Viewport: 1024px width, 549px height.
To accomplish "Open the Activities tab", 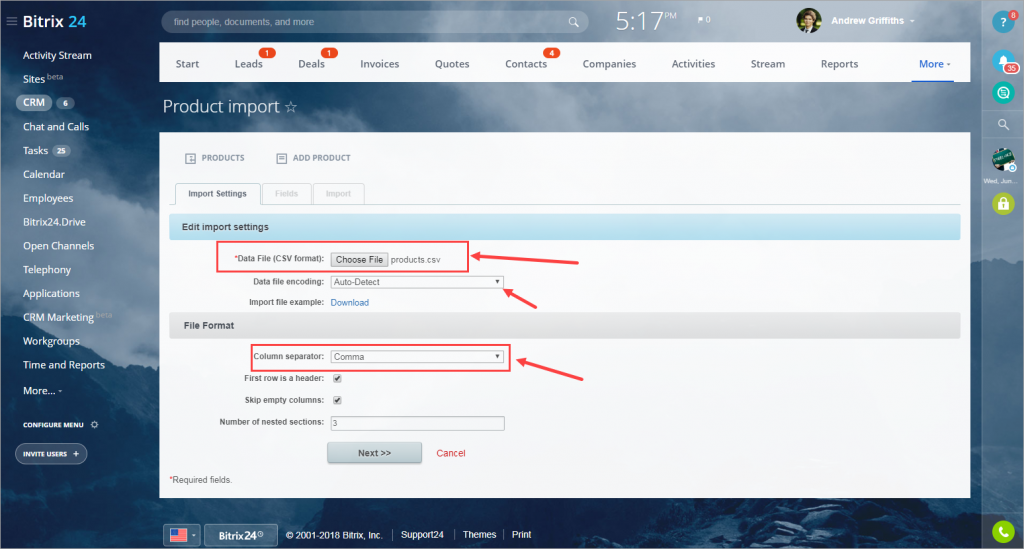I will pos(694,64).
